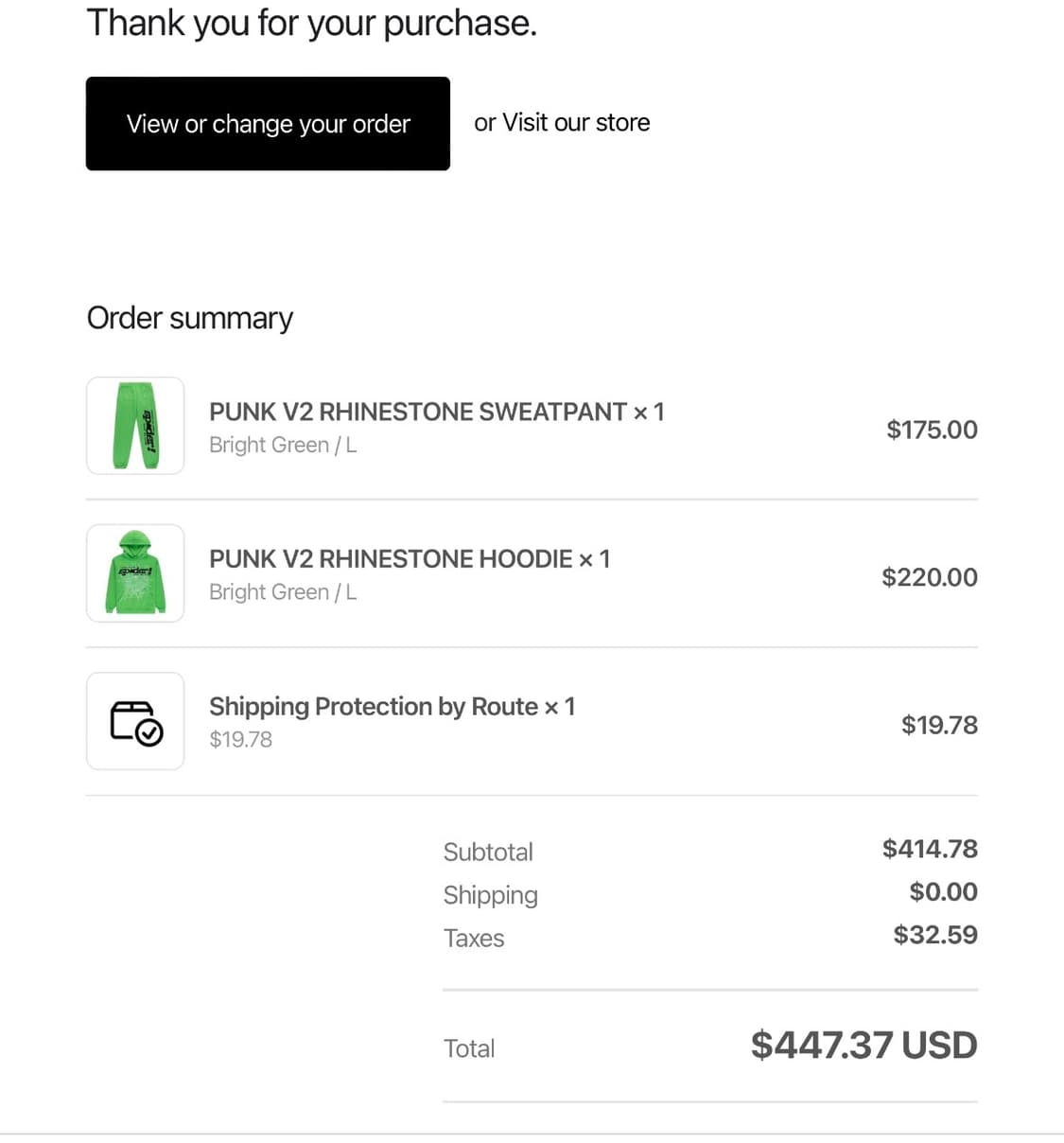Click the View or change your order button
The height and width of the screenshot is (1143, 1064).
click(x=268, y=124)
